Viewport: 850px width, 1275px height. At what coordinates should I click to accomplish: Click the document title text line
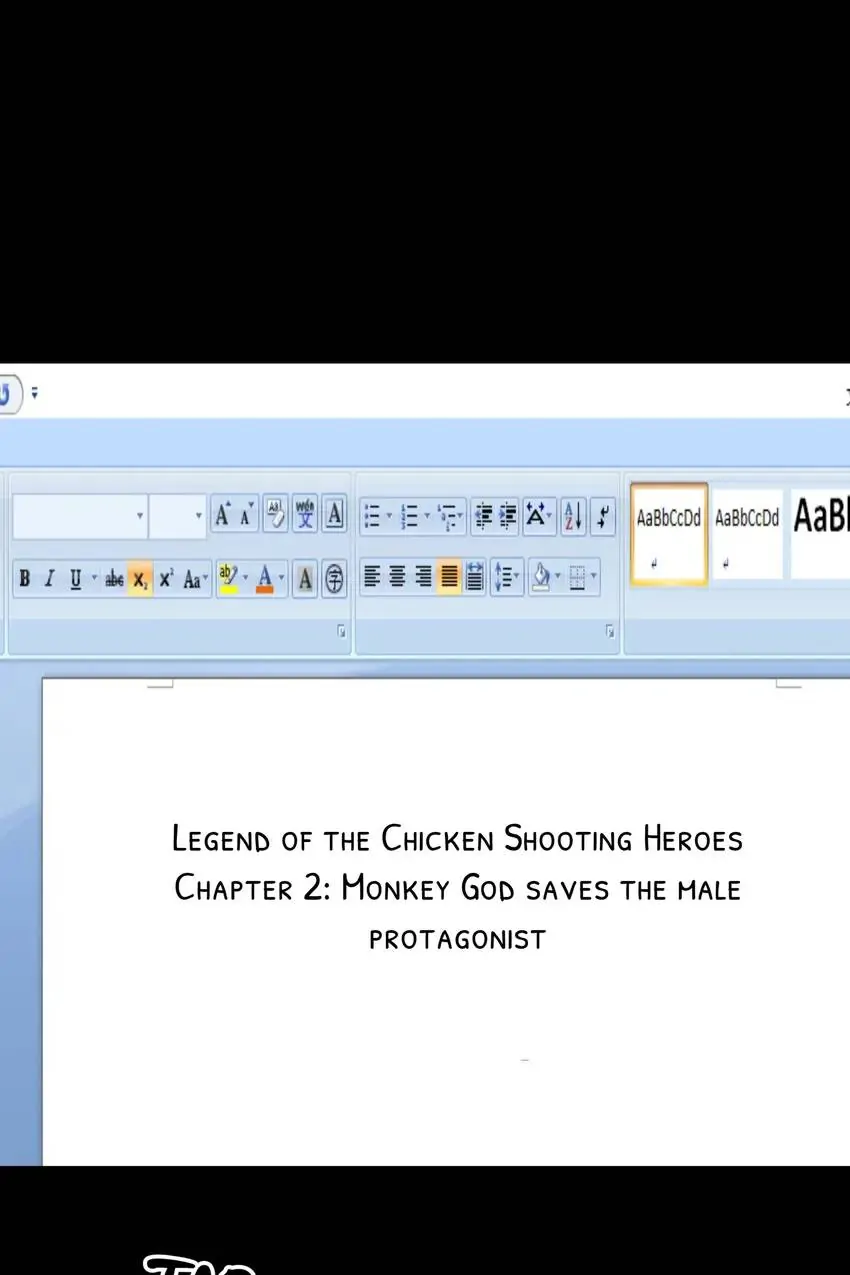click(457, 838)
